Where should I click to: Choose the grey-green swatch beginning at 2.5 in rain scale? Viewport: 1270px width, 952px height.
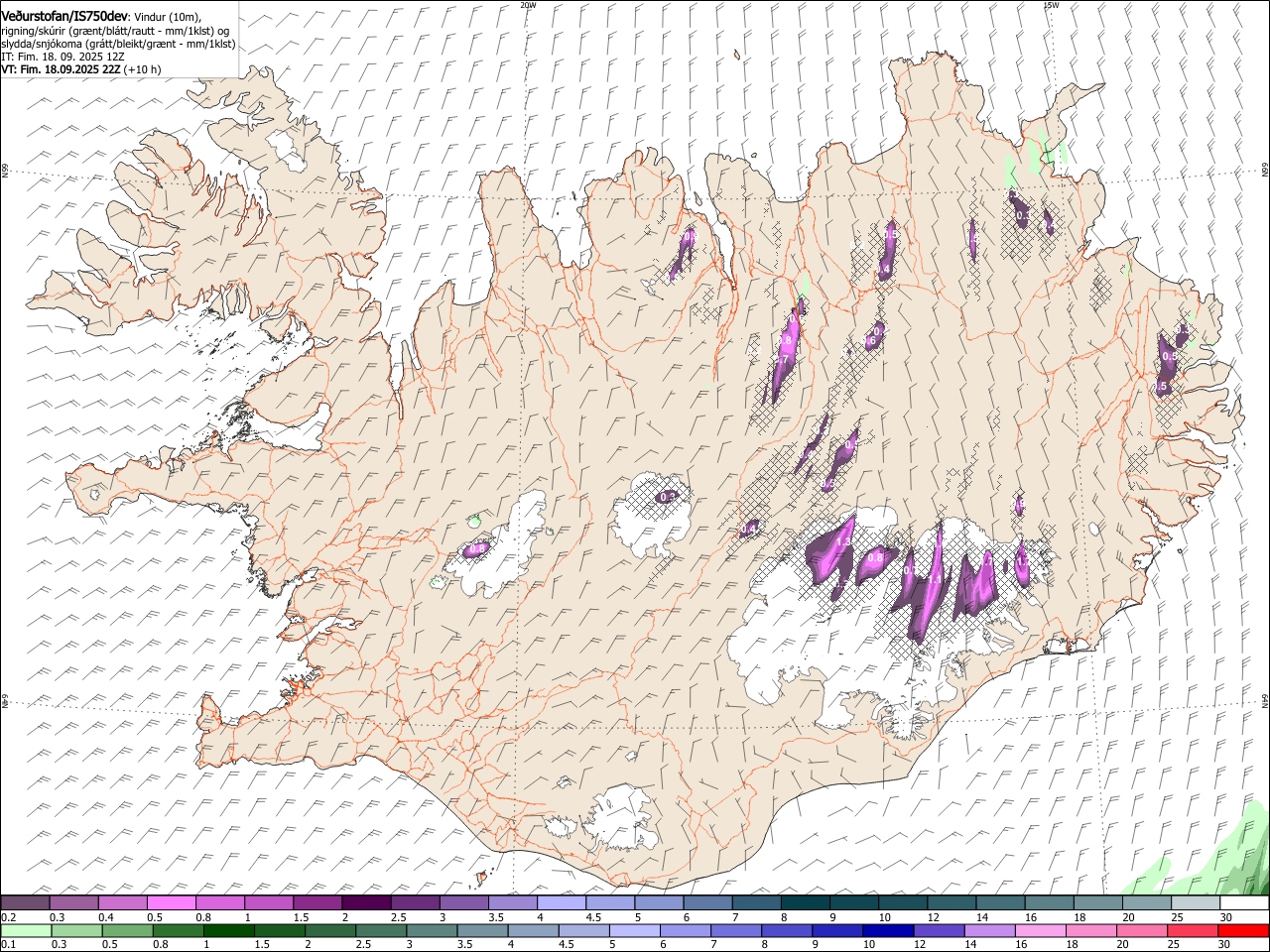[381, 930]
